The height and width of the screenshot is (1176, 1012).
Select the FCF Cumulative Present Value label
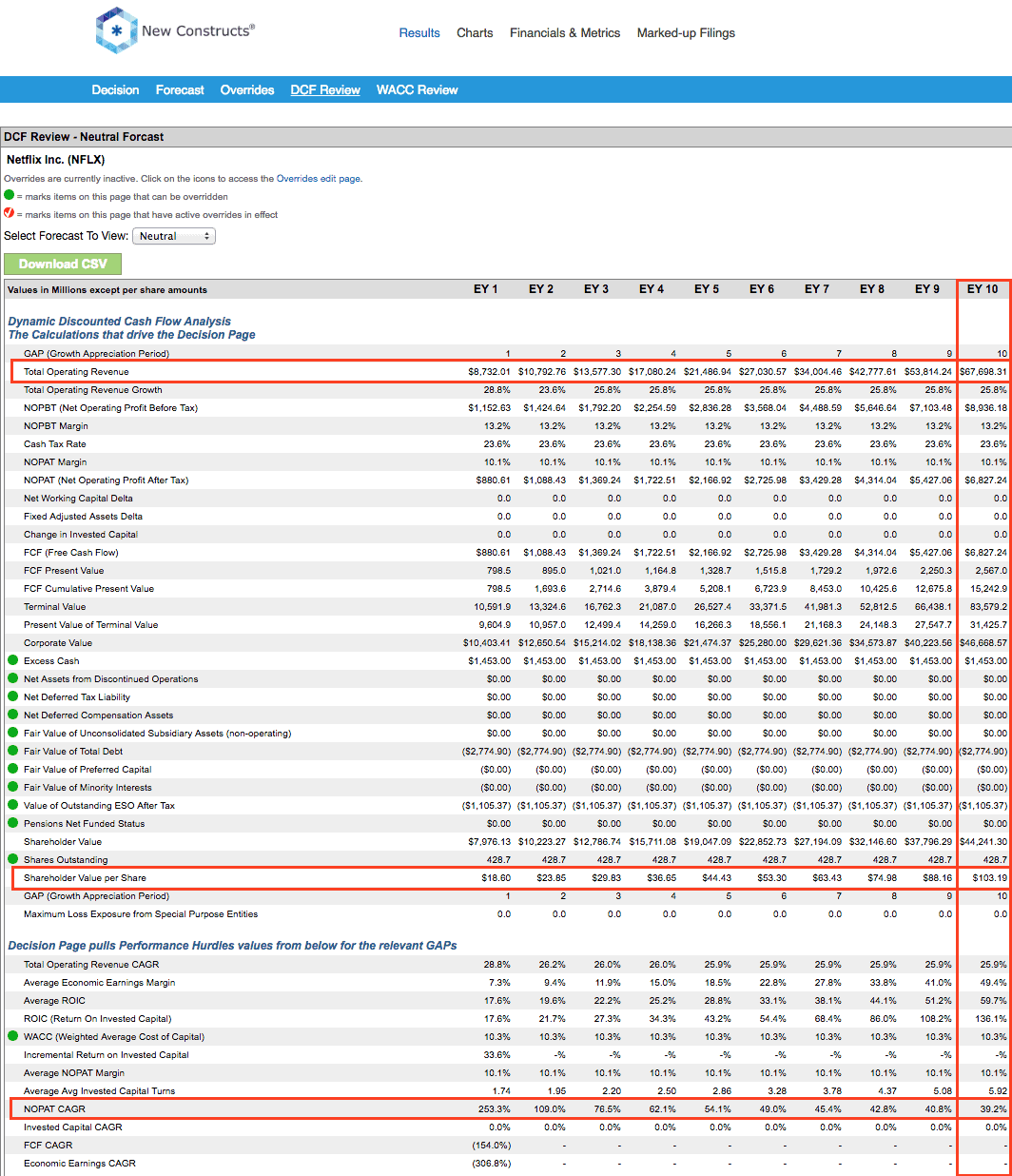[88, 588]
